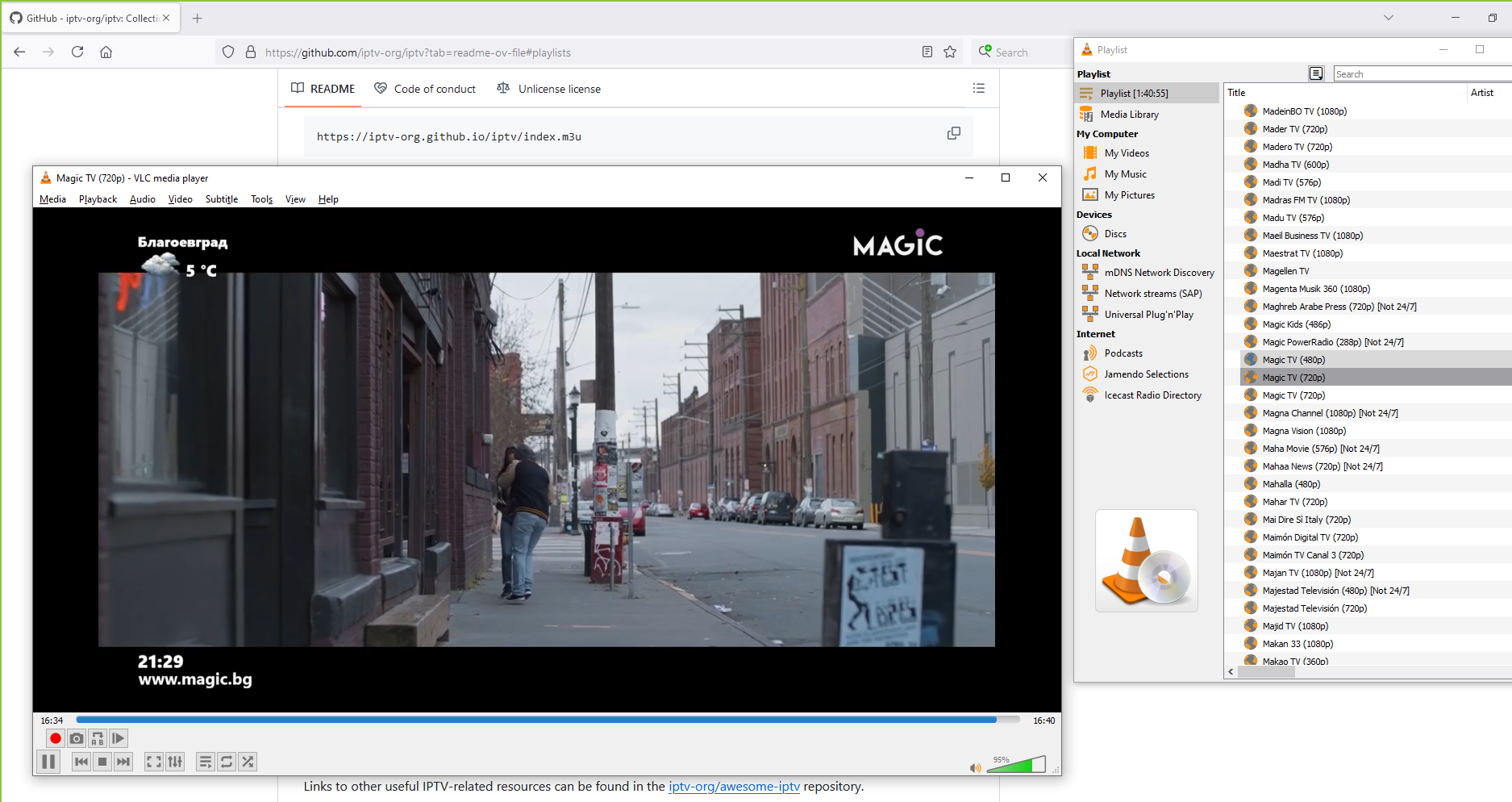The image size is (1512, 802).
Task: Select Playlist [1:40:55] in the sidebar
Action: (1147, 94)
